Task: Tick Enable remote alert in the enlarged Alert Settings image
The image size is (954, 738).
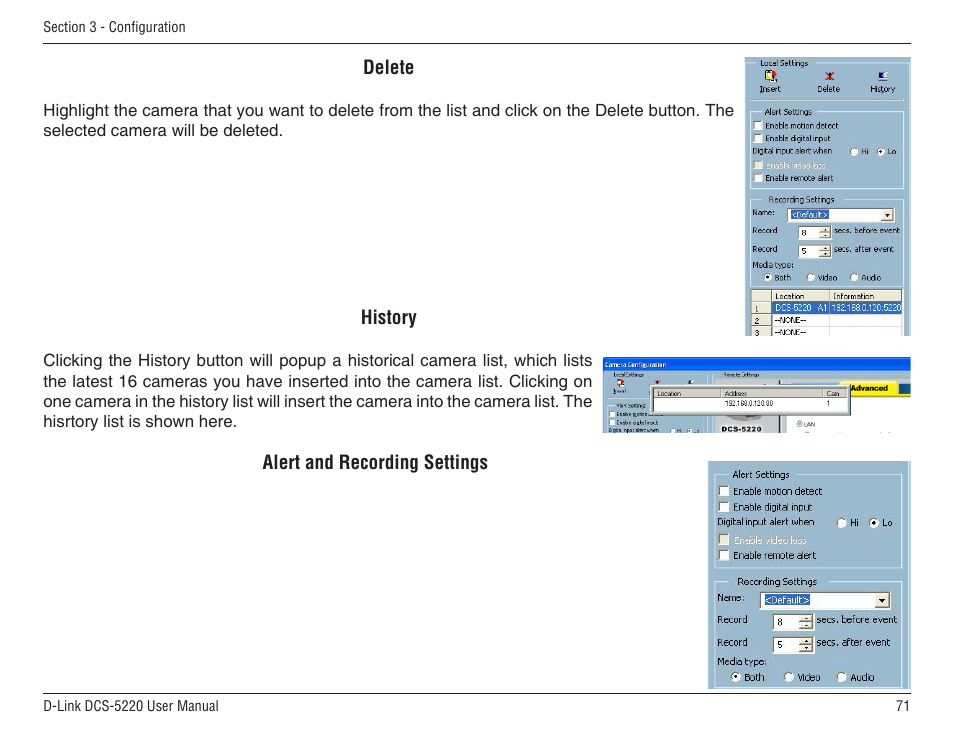Action: pos(723,555)
